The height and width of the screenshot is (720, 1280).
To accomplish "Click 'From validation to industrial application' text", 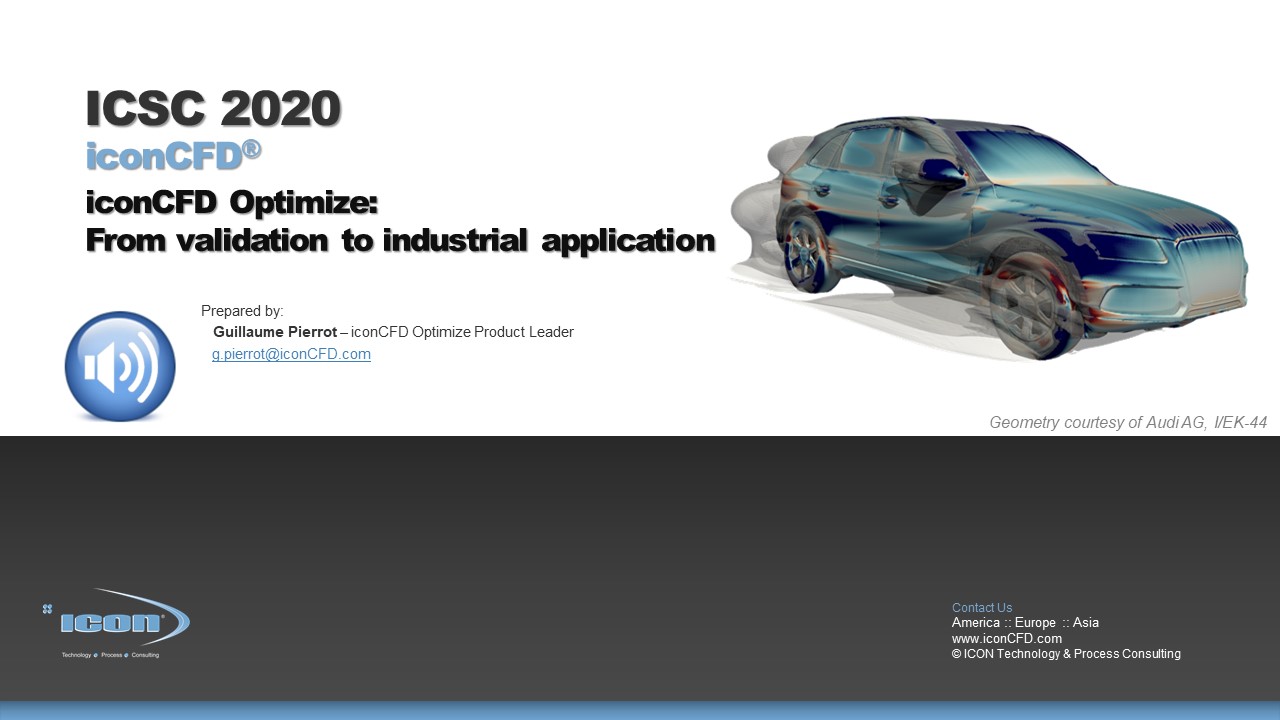I will [400, 240].
